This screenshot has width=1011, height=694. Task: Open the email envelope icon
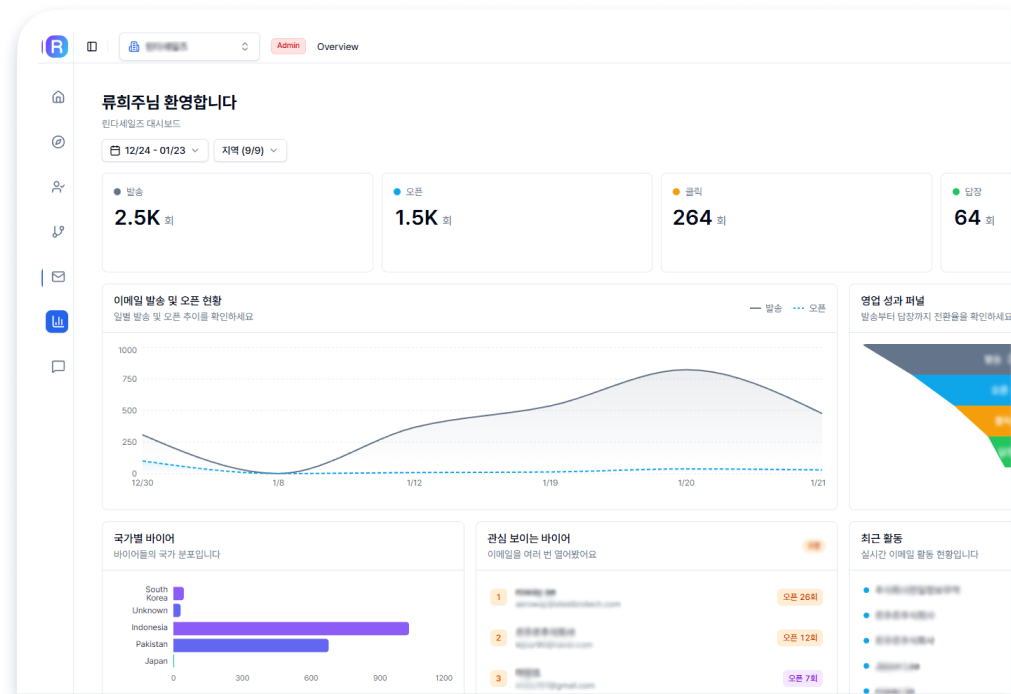[x=58, y=277]
